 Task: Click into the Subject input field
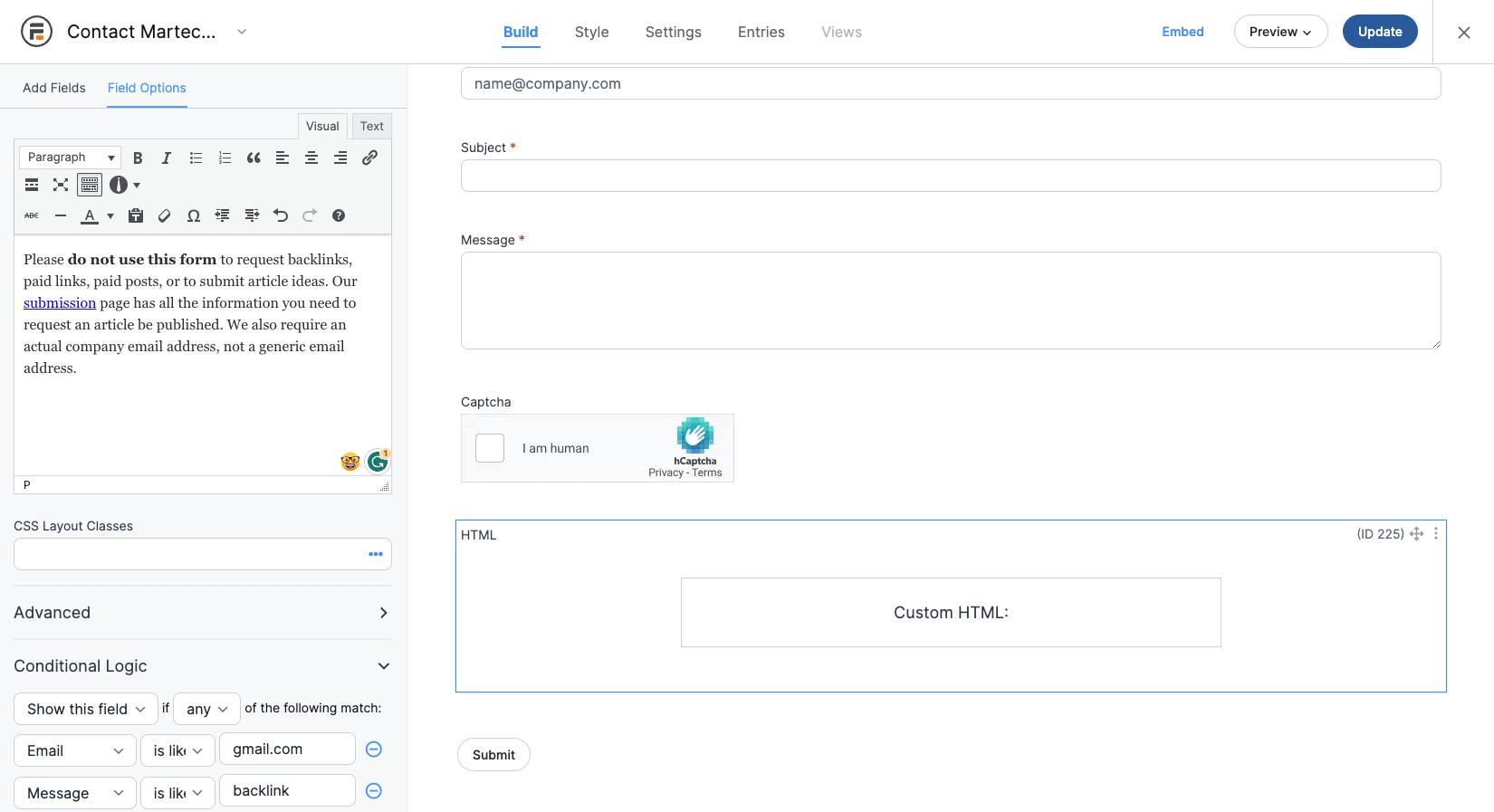950,176
